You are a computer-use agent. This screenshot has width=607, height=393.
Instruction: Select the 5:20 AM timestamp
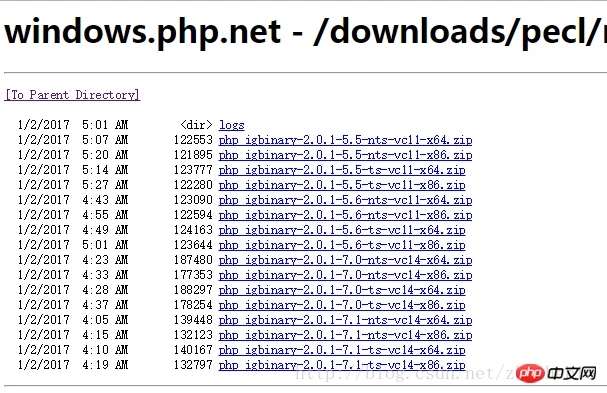tap(105, 155)
